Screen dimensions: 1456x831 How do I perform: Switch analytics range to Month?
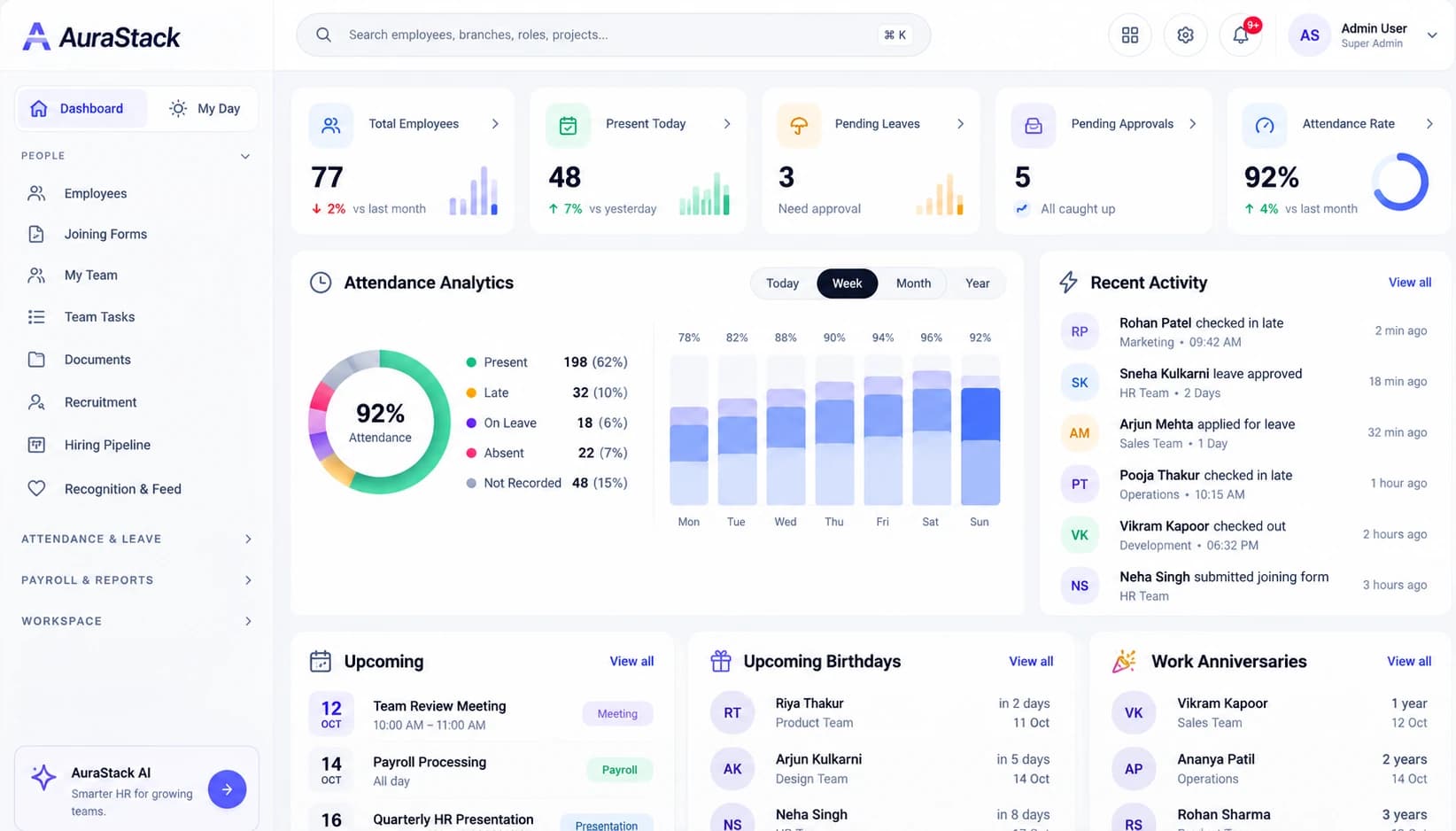pos(913,283)
